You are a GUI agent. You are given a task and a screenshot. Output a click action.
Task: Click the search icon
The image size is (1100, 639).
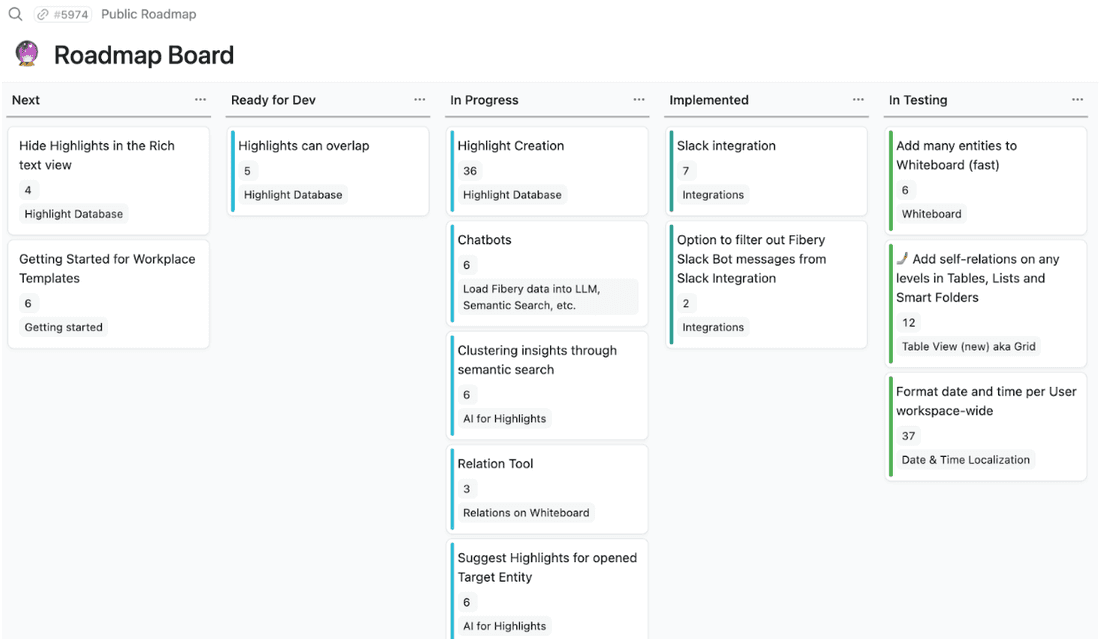pos(14,14)
